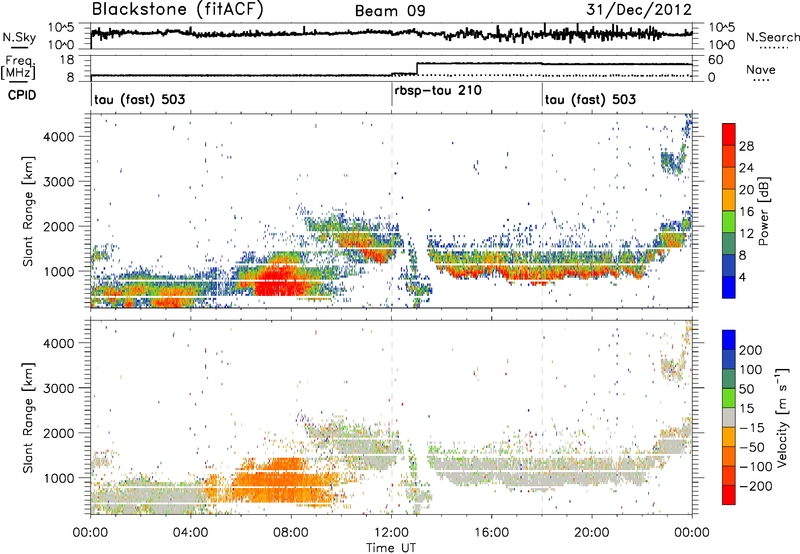
Task: Pick the gray segment of Velocity colorbar
Action: (729, 417)
